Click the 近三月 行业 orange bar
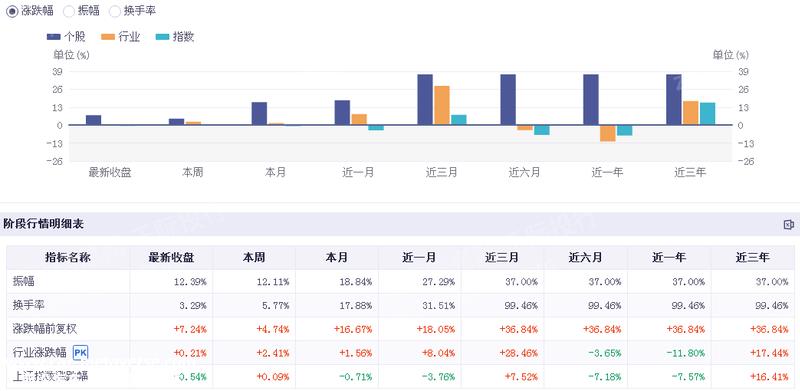 click(x=442, y=105)
